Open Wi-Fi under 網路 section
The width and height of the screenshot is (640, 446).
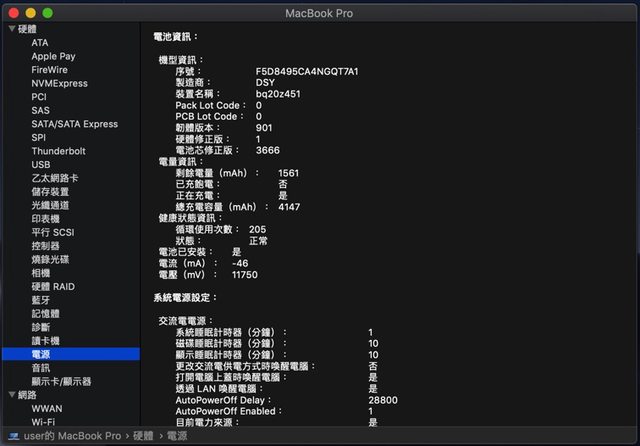tap(43, 422)
